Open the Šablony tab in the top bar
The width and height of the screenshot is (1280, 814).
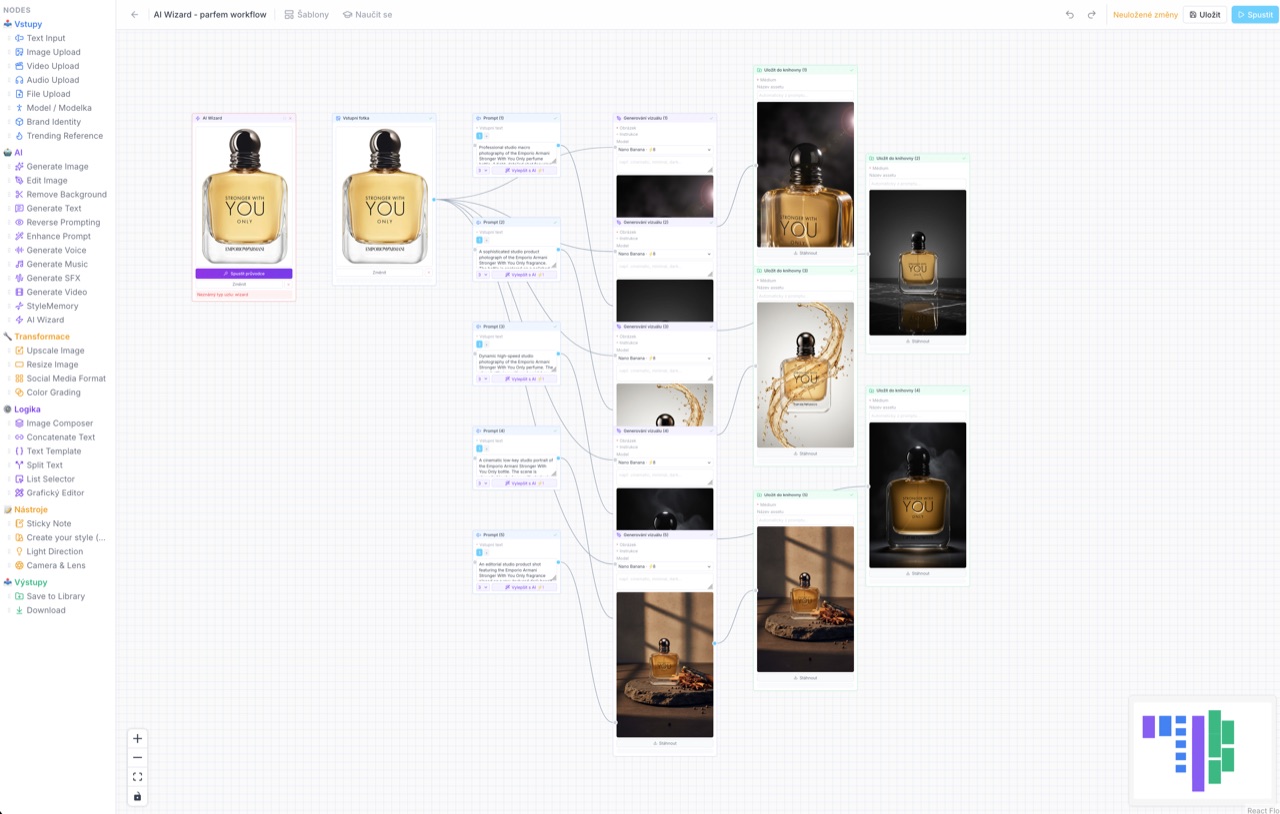306,15
